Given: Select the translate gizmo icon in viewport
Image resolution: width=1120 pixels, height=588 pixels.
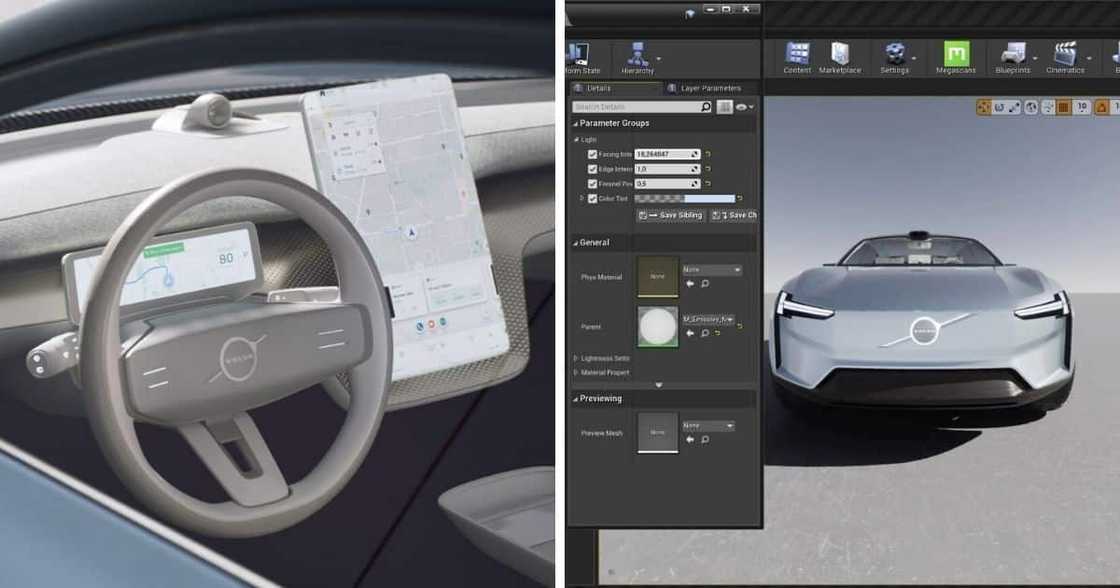Looking at the screenshot, I should click(983, 107).
